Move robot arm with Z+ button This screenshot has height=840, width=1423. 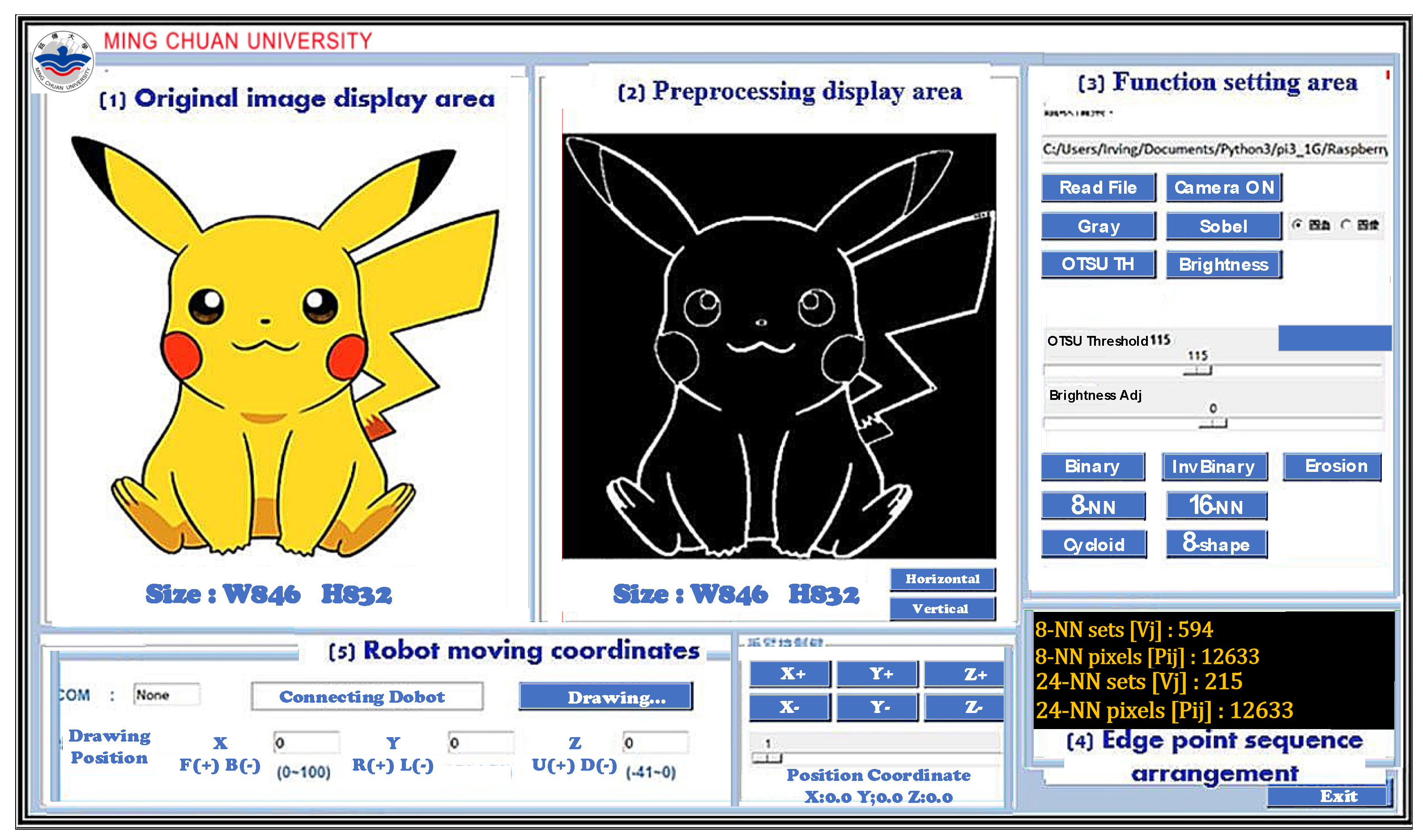pyautogui.click(x=964, y=674)
